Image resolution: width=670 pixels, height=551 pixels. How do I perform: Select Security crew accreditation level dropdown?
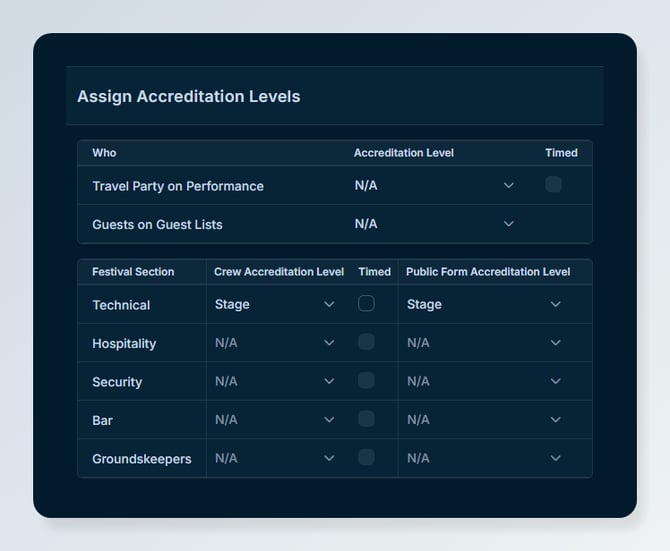coord(275,381)
